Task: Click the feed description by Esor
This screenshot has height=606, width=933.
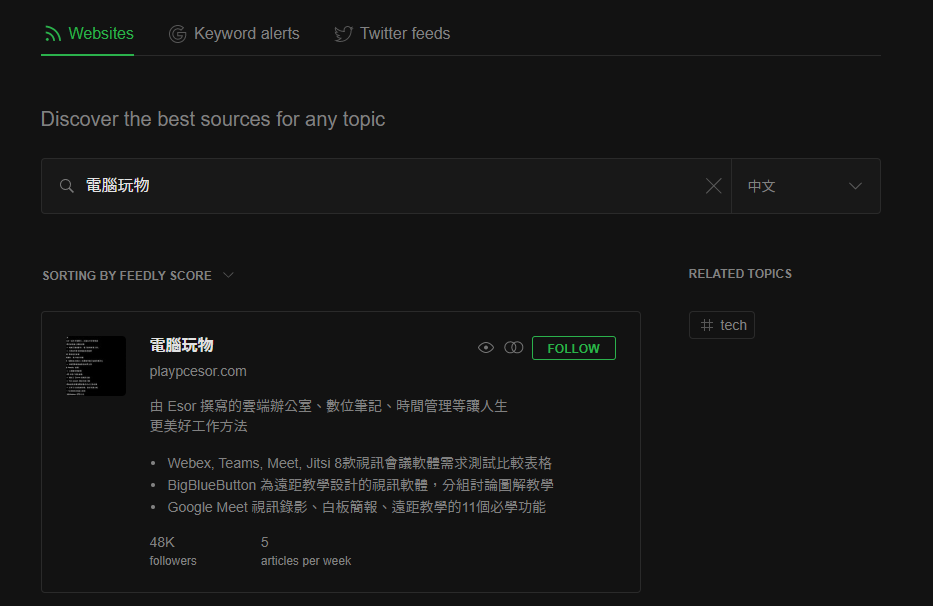Action: (x=328, y=416)
